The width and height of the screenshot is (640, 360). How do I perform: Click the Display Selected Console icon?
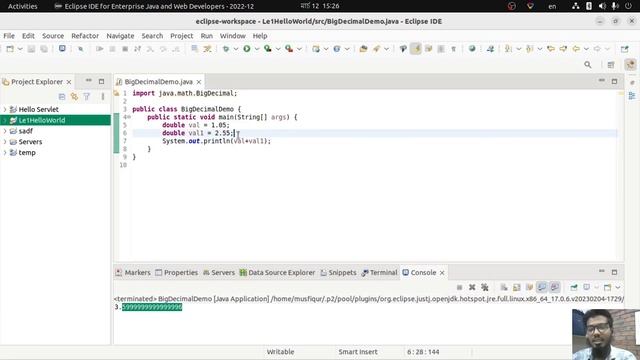pyautogui.click(x=587, y=287)
